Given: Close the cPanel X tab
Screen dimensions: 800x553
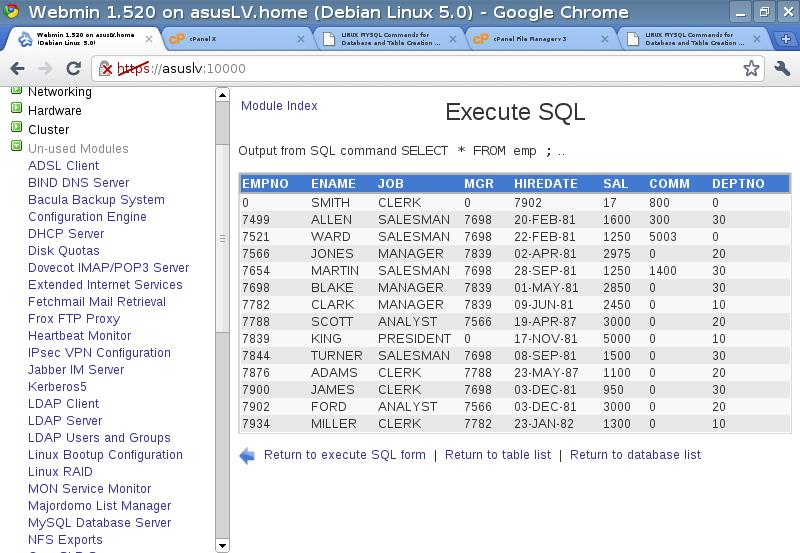Looking at the screenshot, I should pos(301,39).
